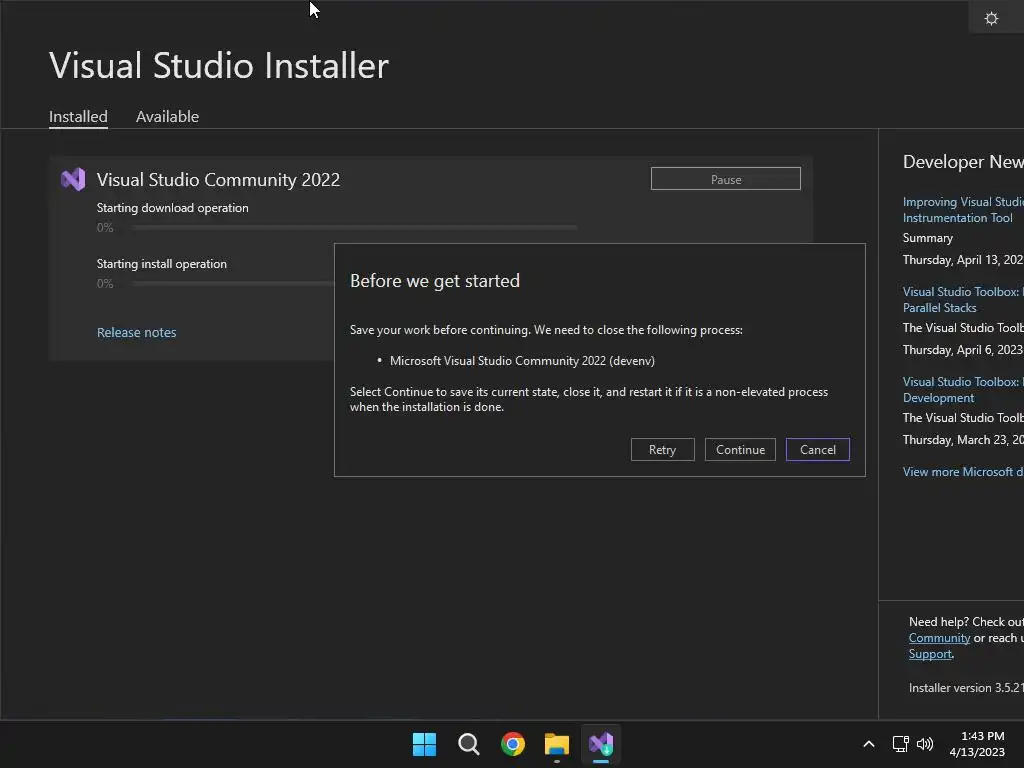The width and height of the screenshot is (1024, 768).
Task: Launch Google Chrome from the taskbar
Action: 513,744
